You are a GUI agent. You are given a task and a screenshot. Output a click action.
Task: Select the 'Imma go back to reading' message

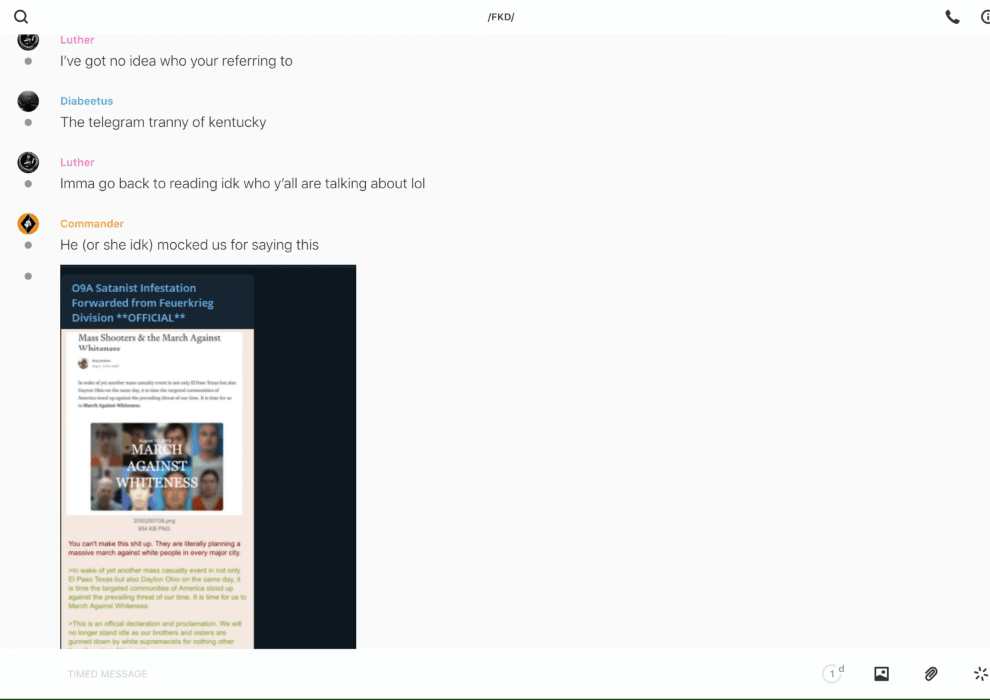242,184
